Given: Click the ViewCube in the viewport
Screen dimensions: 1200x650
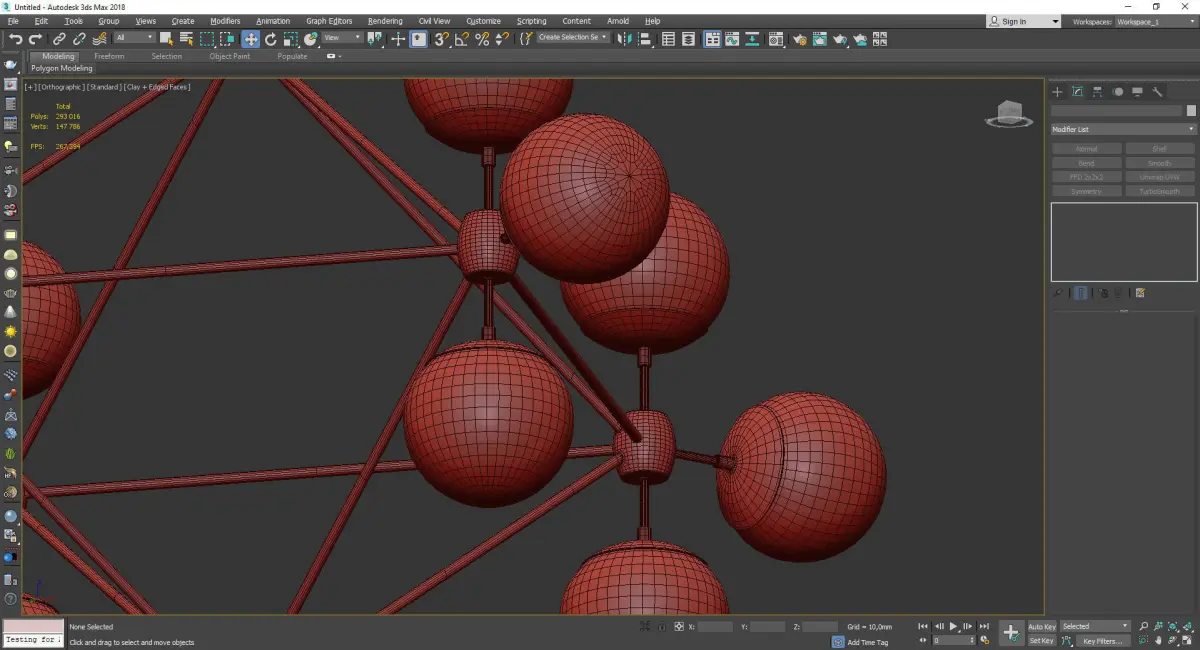Looking at the screenshot, I should pos(1009,114).
